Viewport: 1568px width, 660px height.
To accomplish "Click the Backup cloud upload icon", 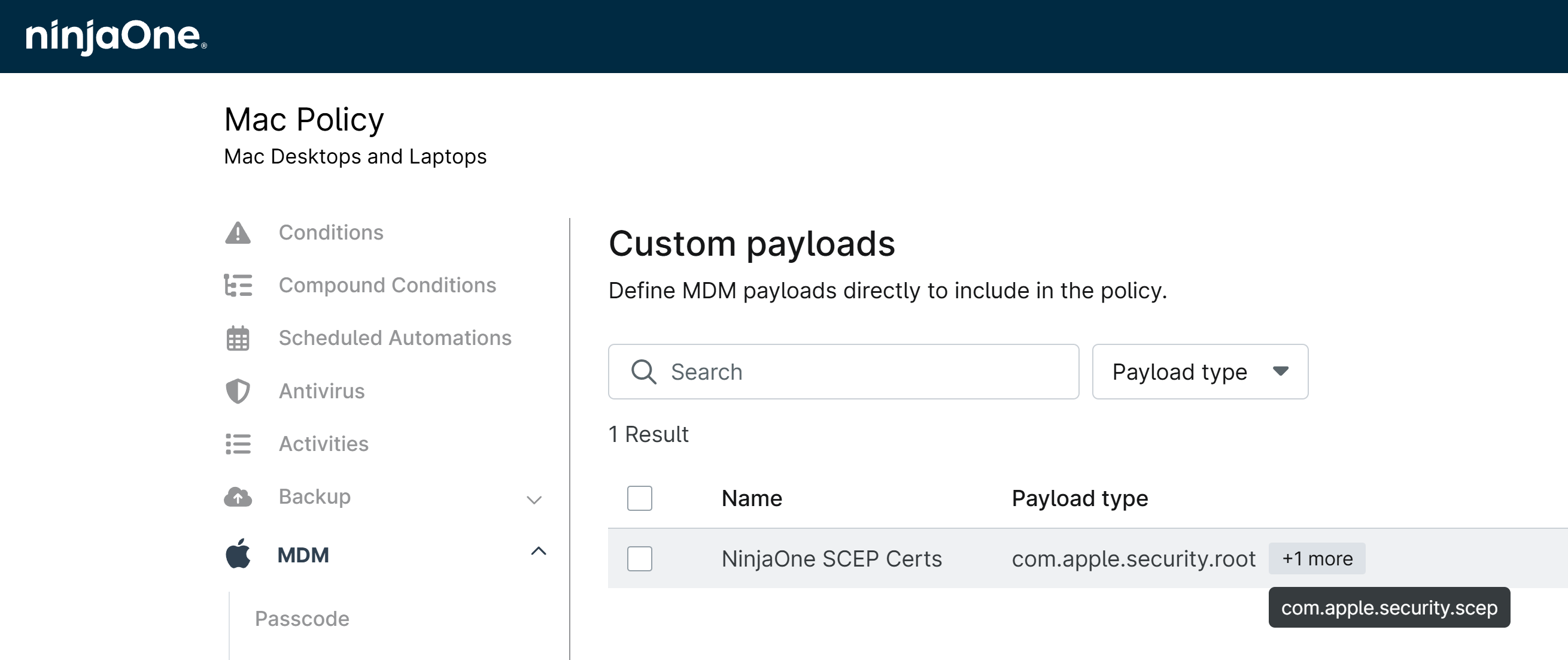I will 238,496.
